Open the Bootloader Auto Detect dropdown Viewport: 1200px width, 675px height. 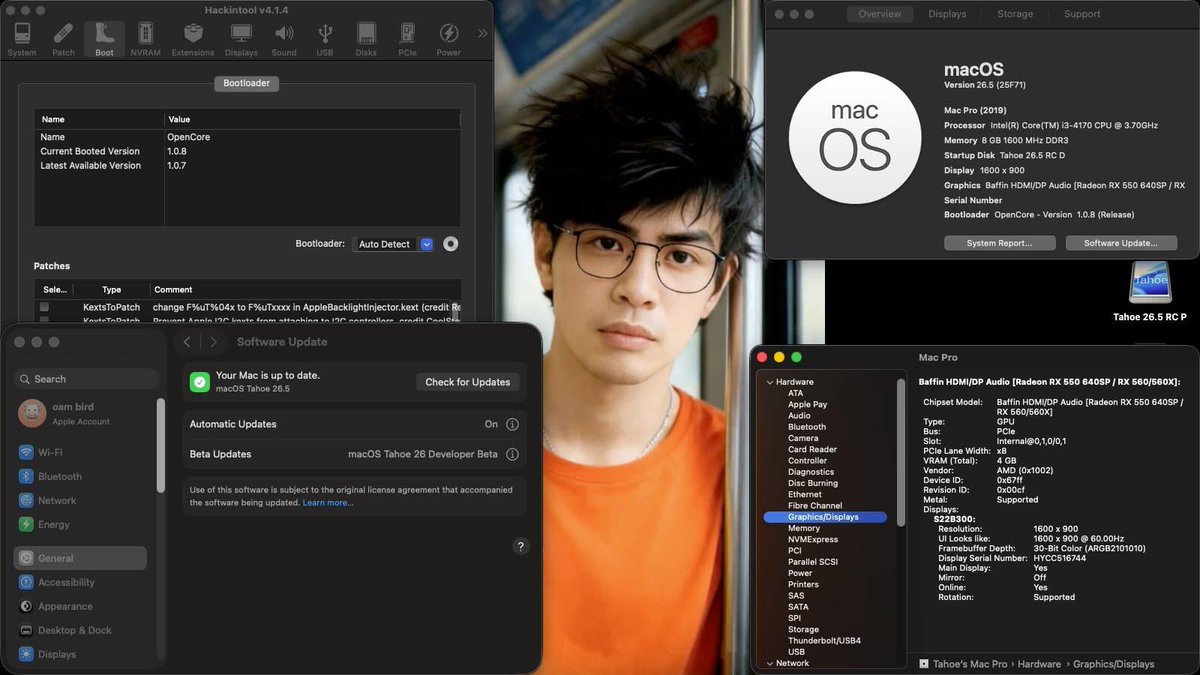(393, 244)
